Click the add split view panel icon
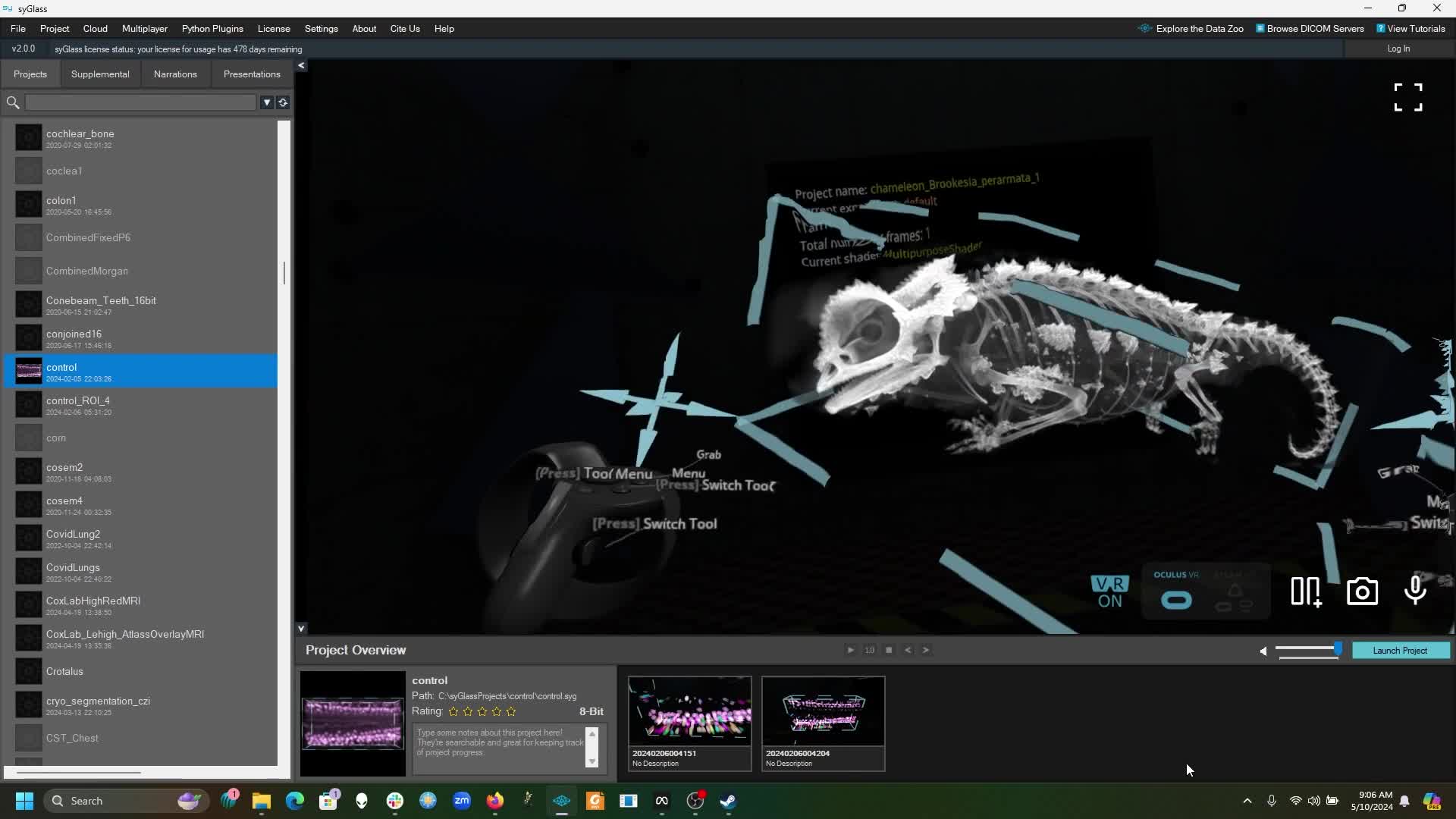Screen dimensions: 1456x819 click(1306, 592)
